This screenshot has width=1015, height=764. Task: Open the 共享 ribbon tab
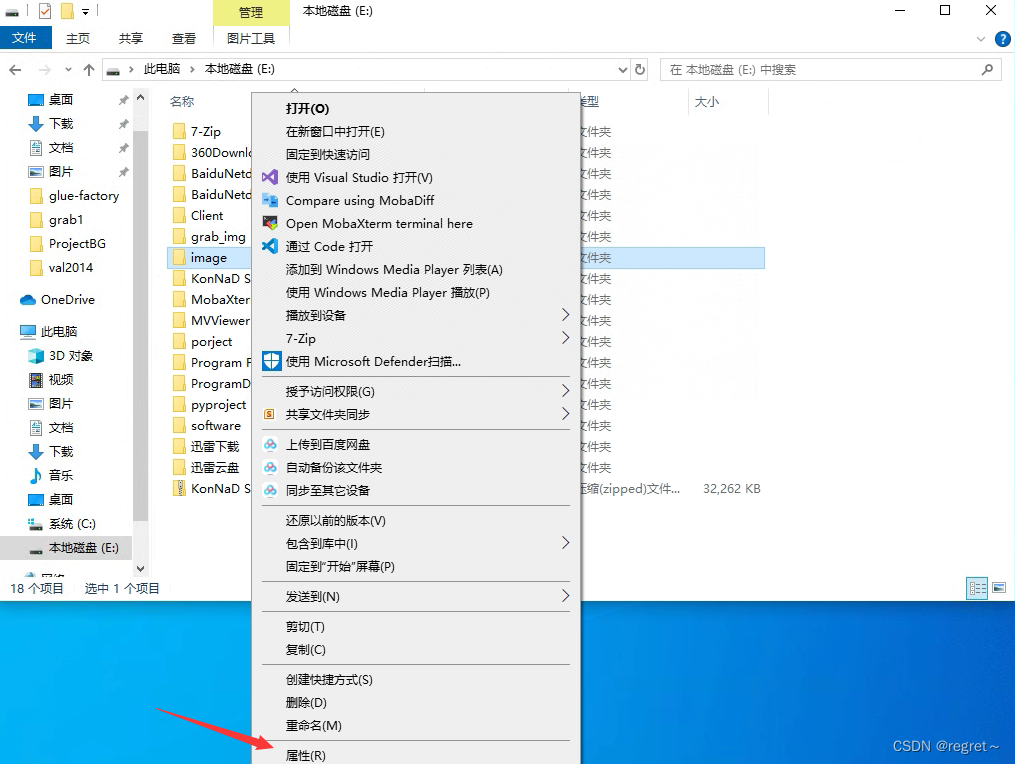tap(131, 39)
